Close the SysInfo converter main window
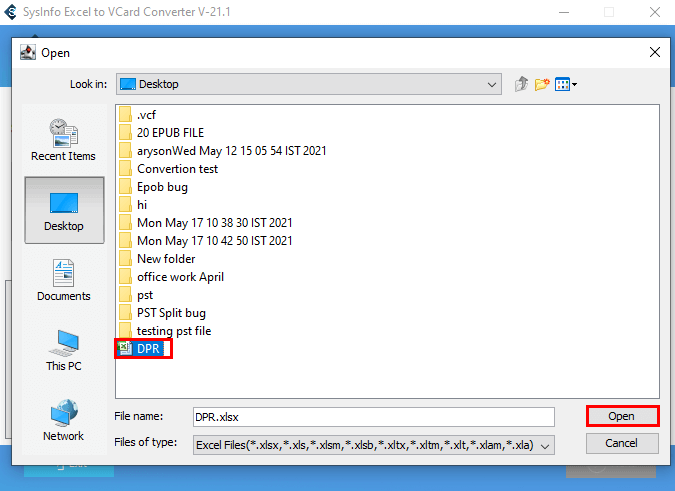 (655, 12)
